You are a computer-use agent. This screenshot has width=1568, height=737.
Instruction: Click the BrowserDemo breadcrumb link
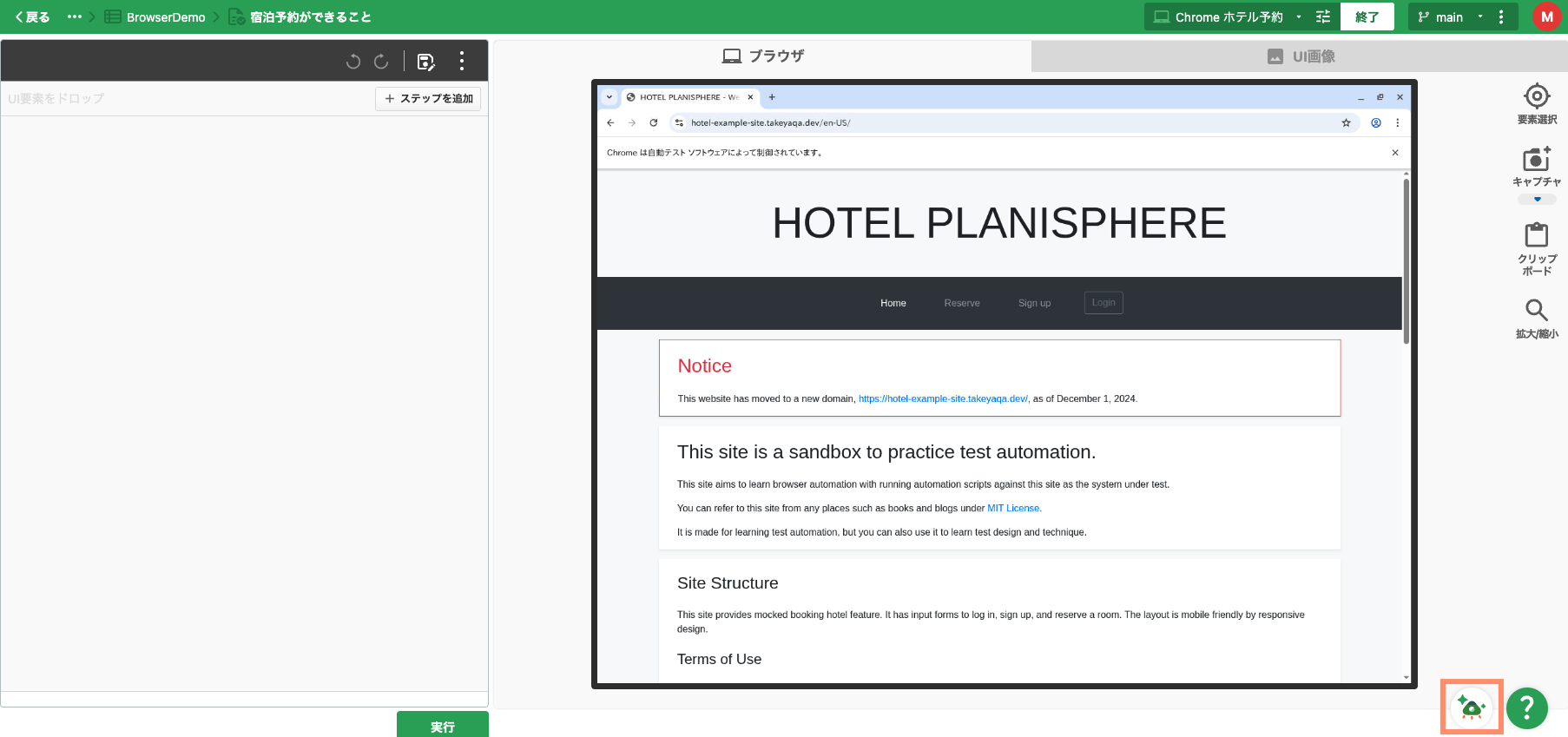166,17
